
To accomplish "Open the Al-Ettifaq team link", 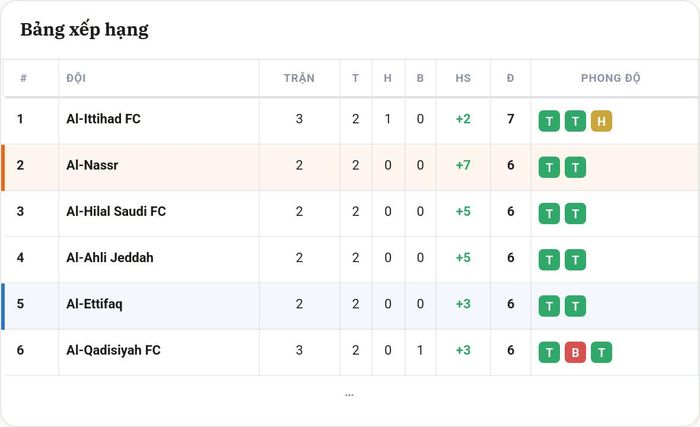I will pyautogui.click(x=94, y=304).
